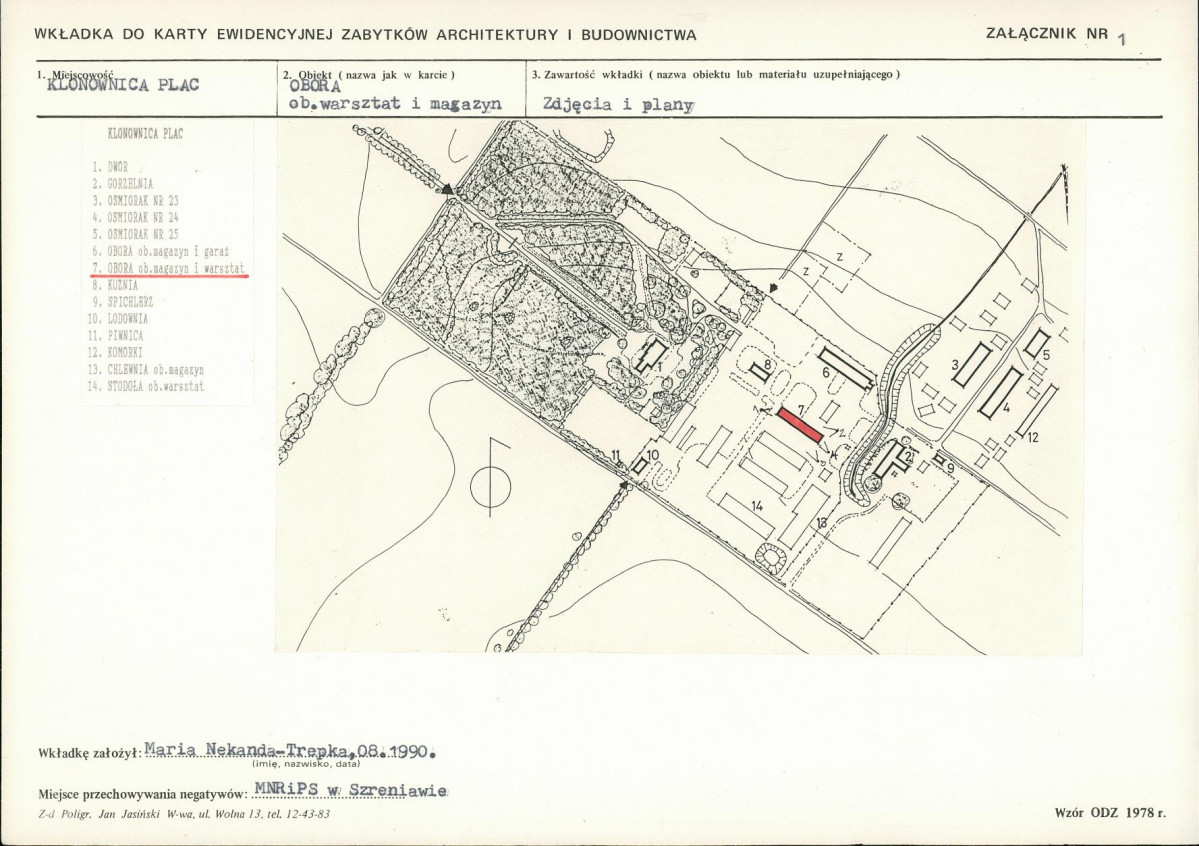Click the typed text 'MNRiPS w Szreniawie'

(351, 790)
